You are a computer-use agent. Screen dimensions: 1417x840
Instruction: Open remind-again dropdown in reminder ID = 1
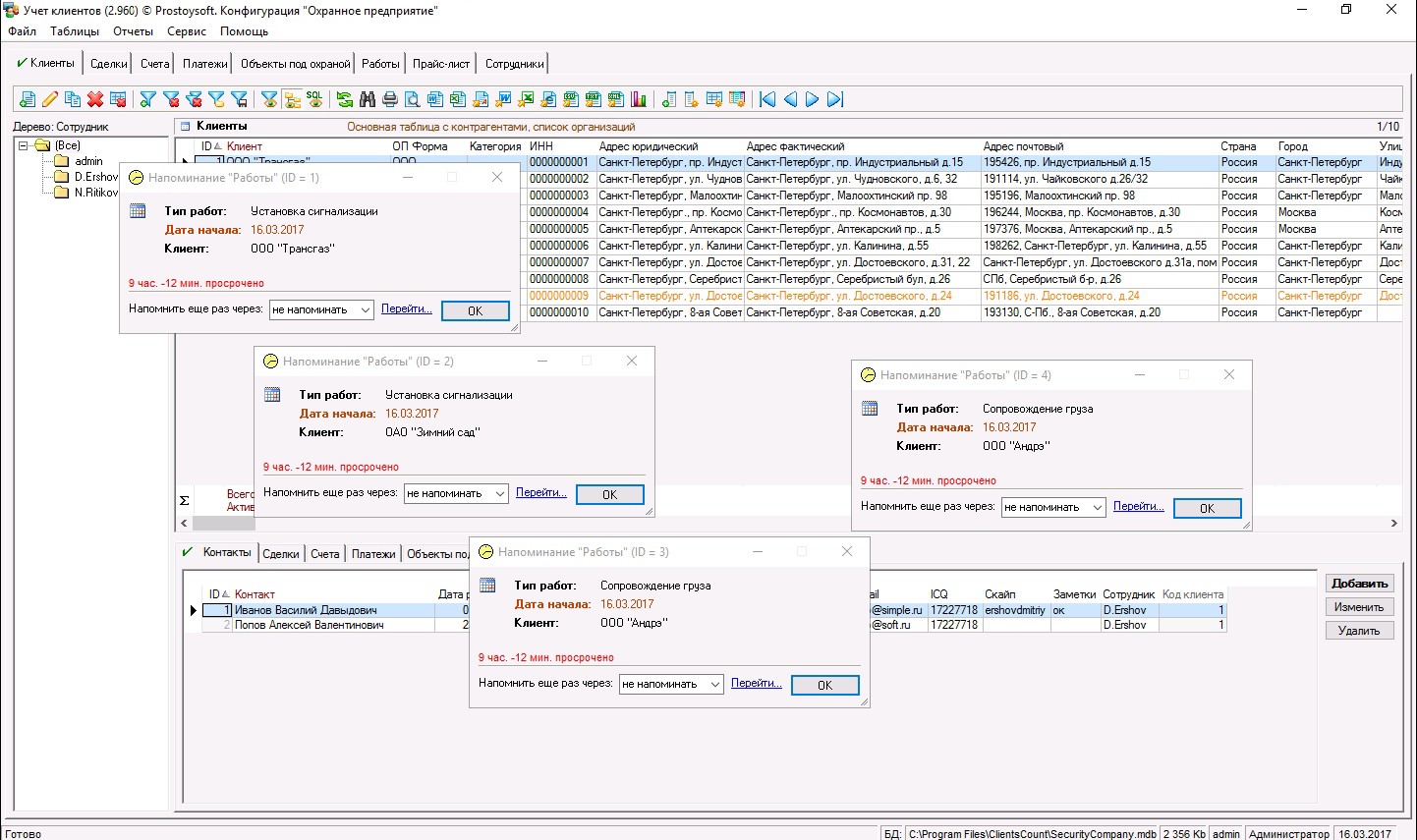pyautogui.click(x=365, y=310)
